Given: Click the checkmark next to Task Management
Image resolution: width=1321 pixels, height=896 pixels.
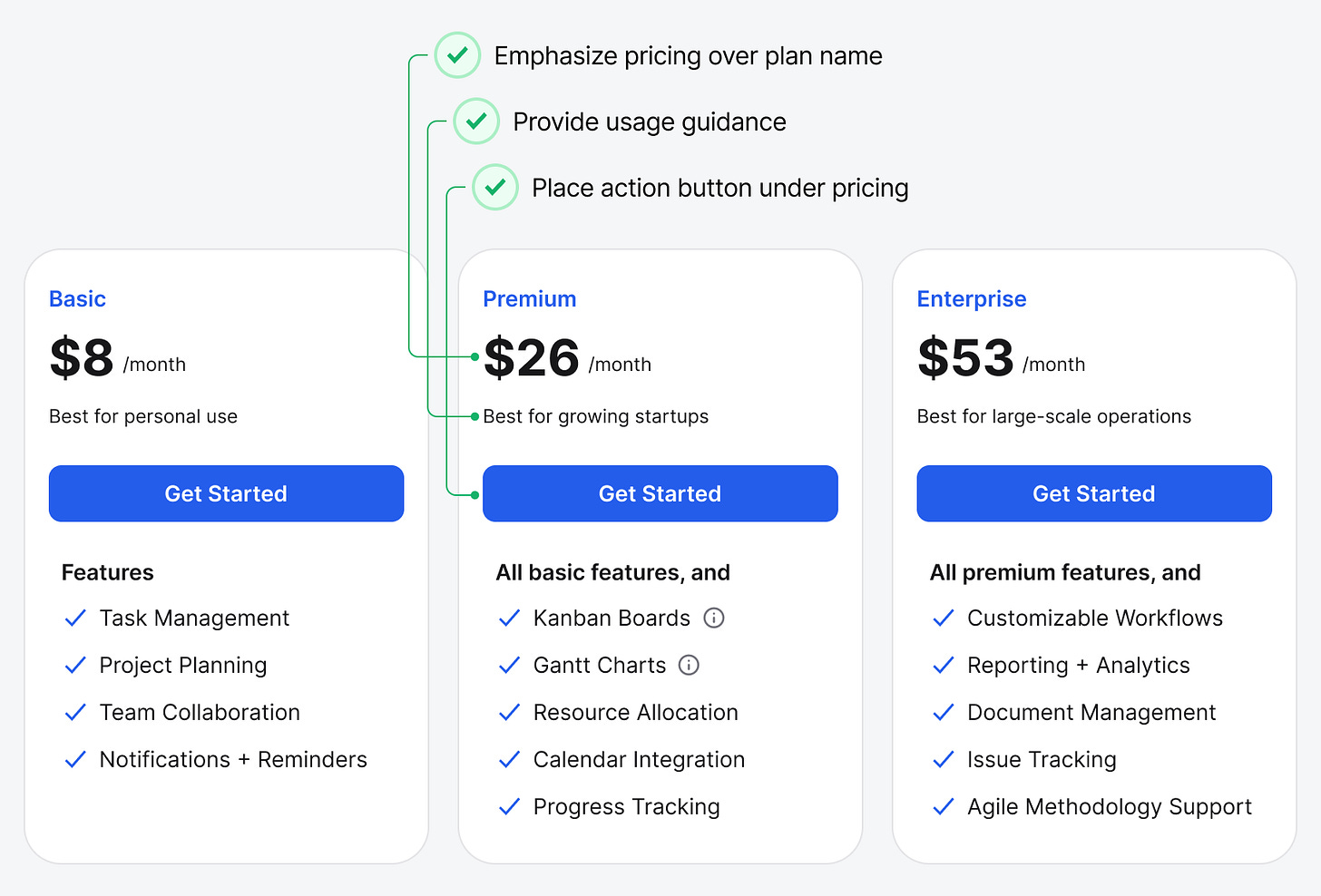Looking at the screenshot, I should [75, 618].
